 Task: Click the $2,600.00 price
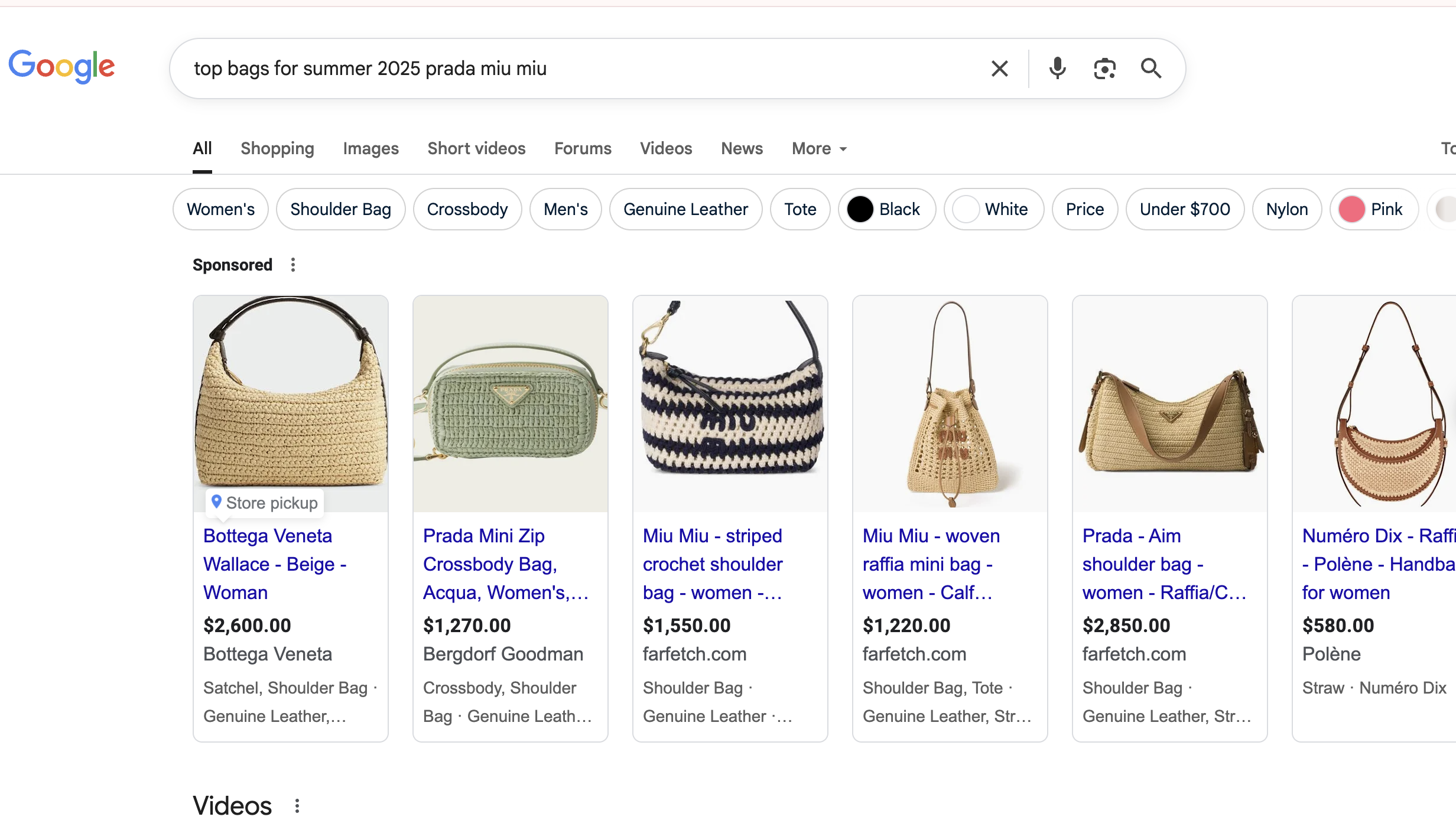click(247, 625)
